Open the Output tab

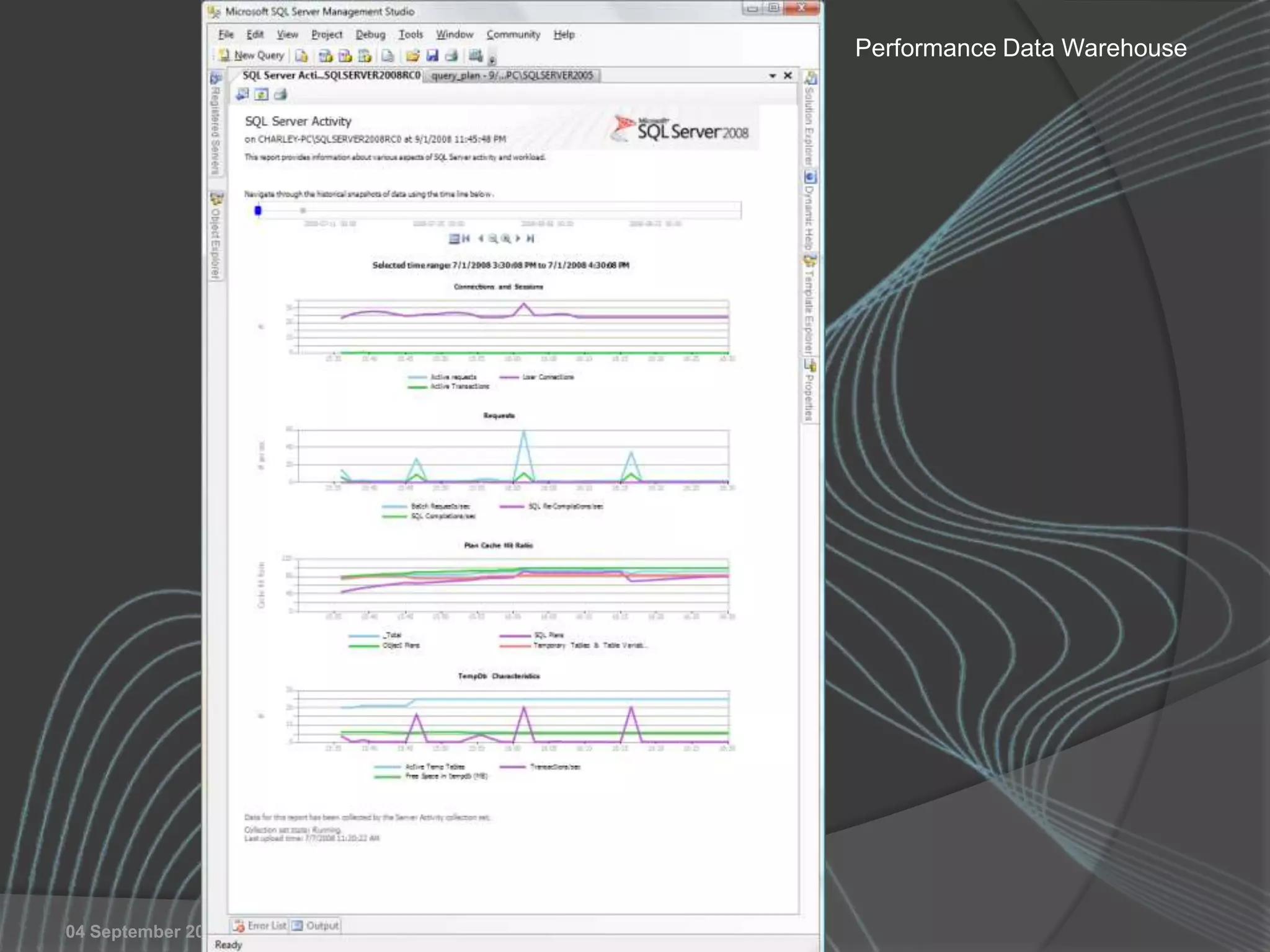tap(316, 925)
